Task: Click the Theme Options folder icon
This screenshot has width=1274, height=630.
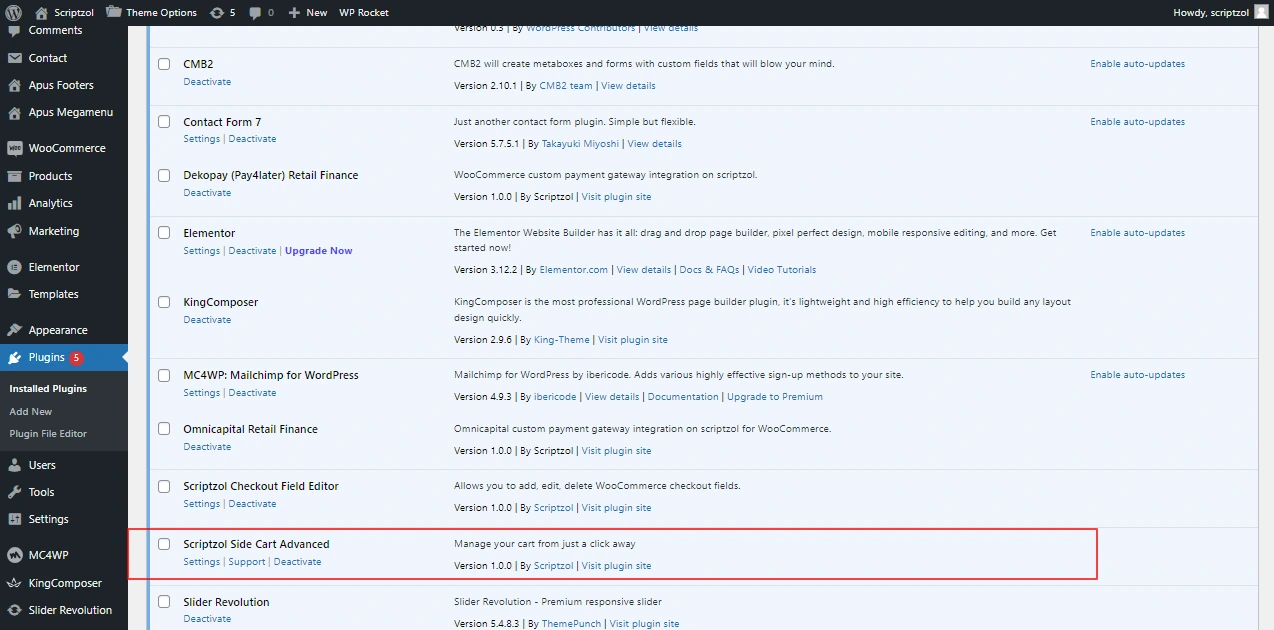Action: pos(114,12)
